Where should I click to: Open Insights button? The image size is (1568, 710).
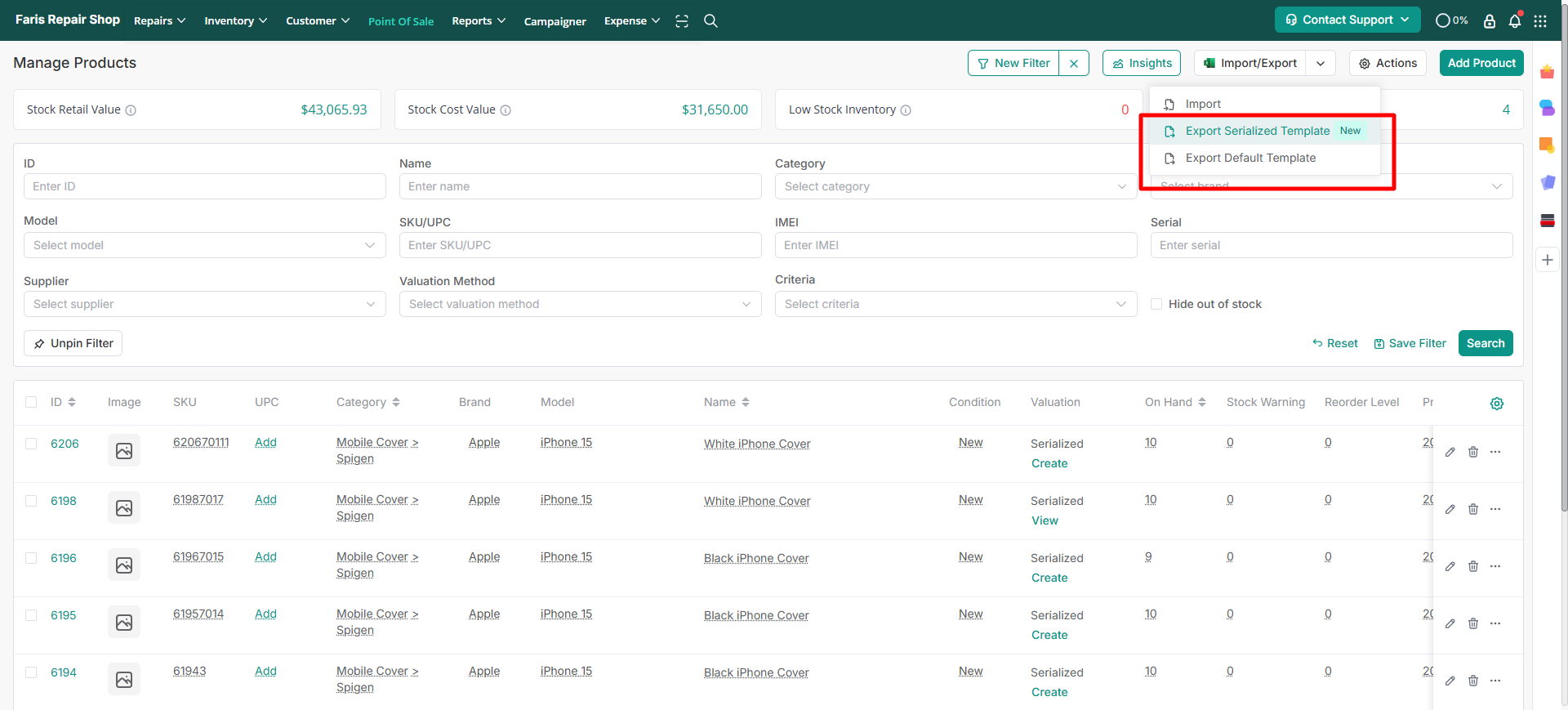coord(1142,63)
